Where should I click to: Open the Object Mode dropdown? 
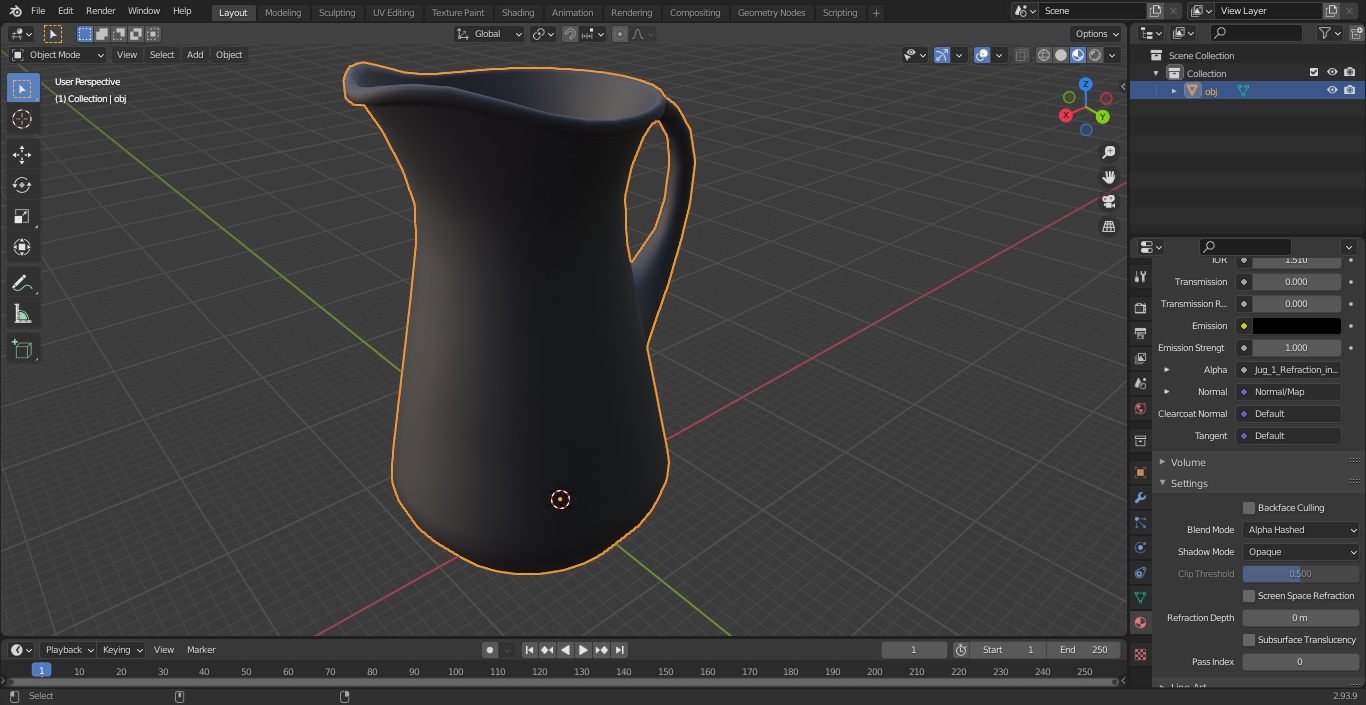point(58,55)
